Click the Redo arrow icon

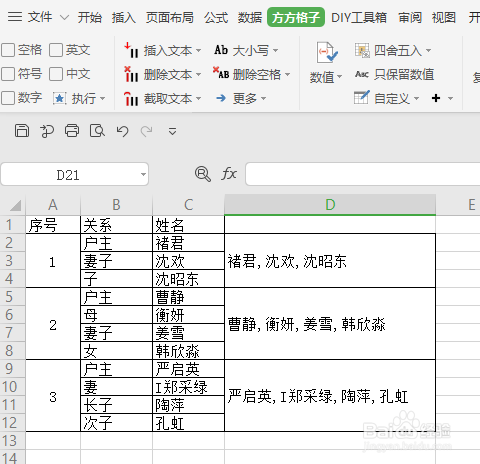pyautogui.click(x=147, y=131)
